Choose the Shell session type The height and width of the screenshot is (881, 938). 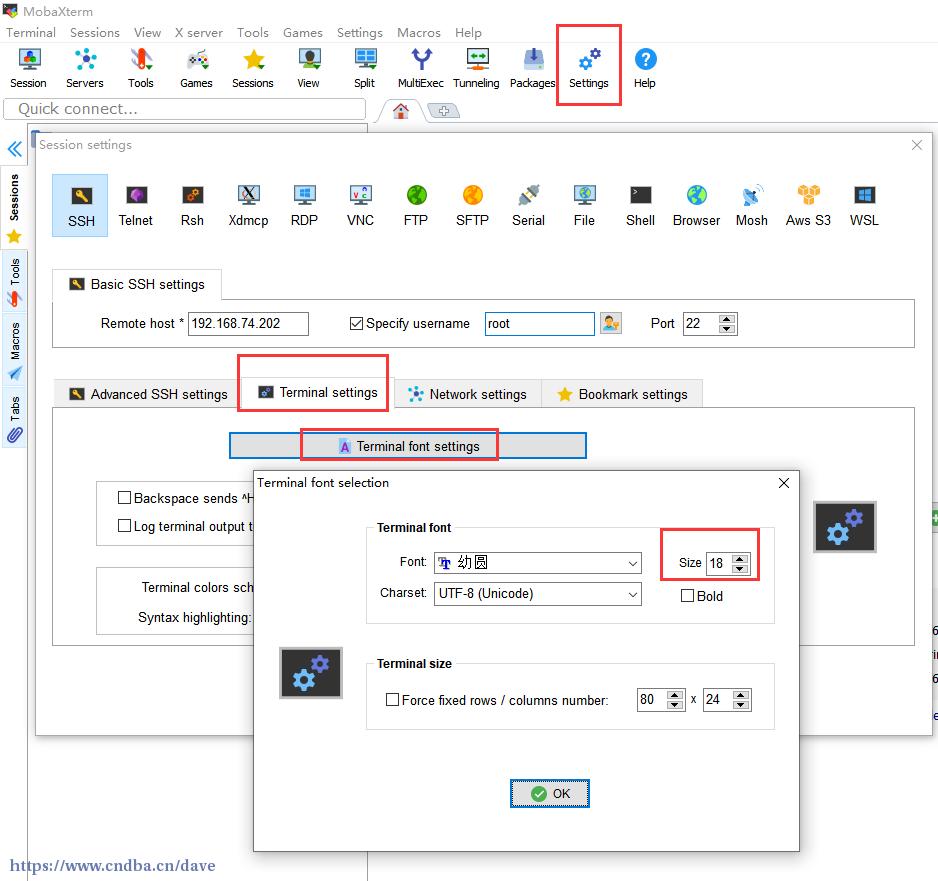[640, 206]
